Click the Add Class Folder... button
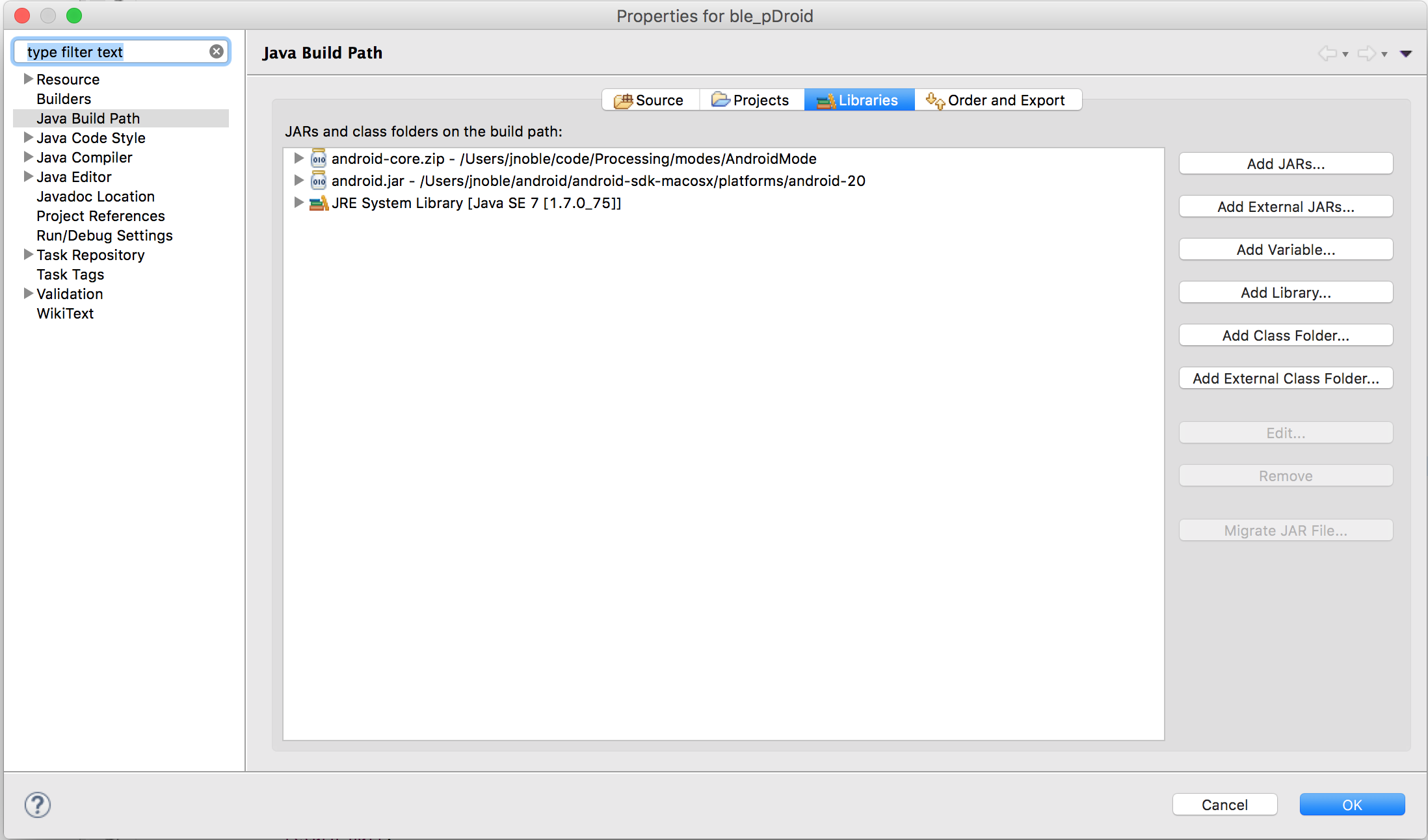The height and width of the screenshot is (840, 1428). point(1286,335)
